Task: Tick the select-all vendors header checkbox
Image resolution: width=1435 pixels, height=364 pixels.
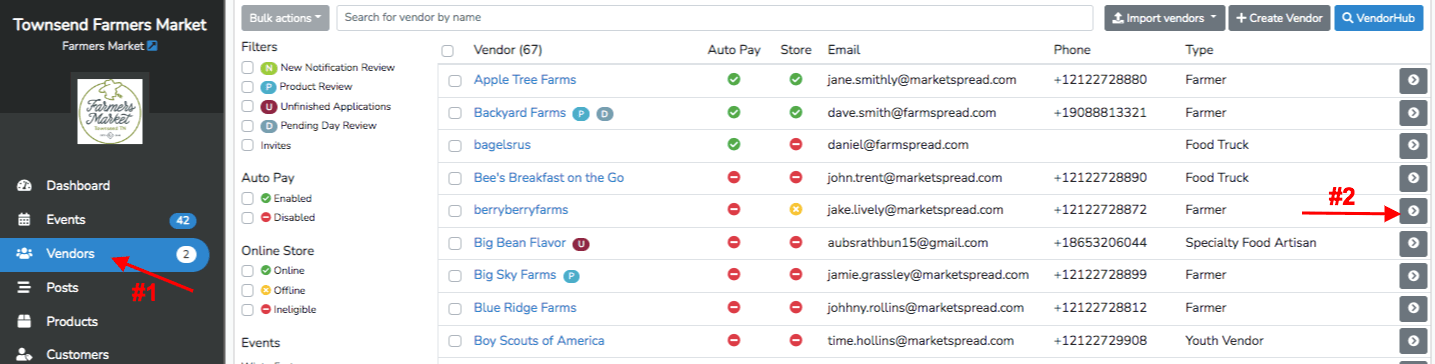Action: [448, 51]
